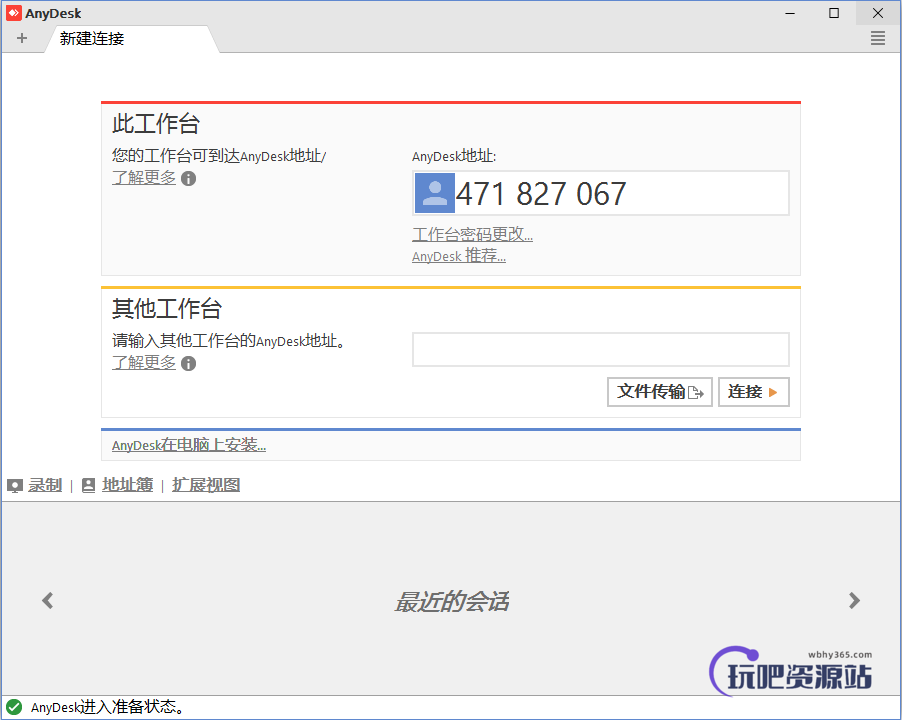Click the 最近的会话 label
This screenshot has height=720, width=902.
(x=452, y=602)
